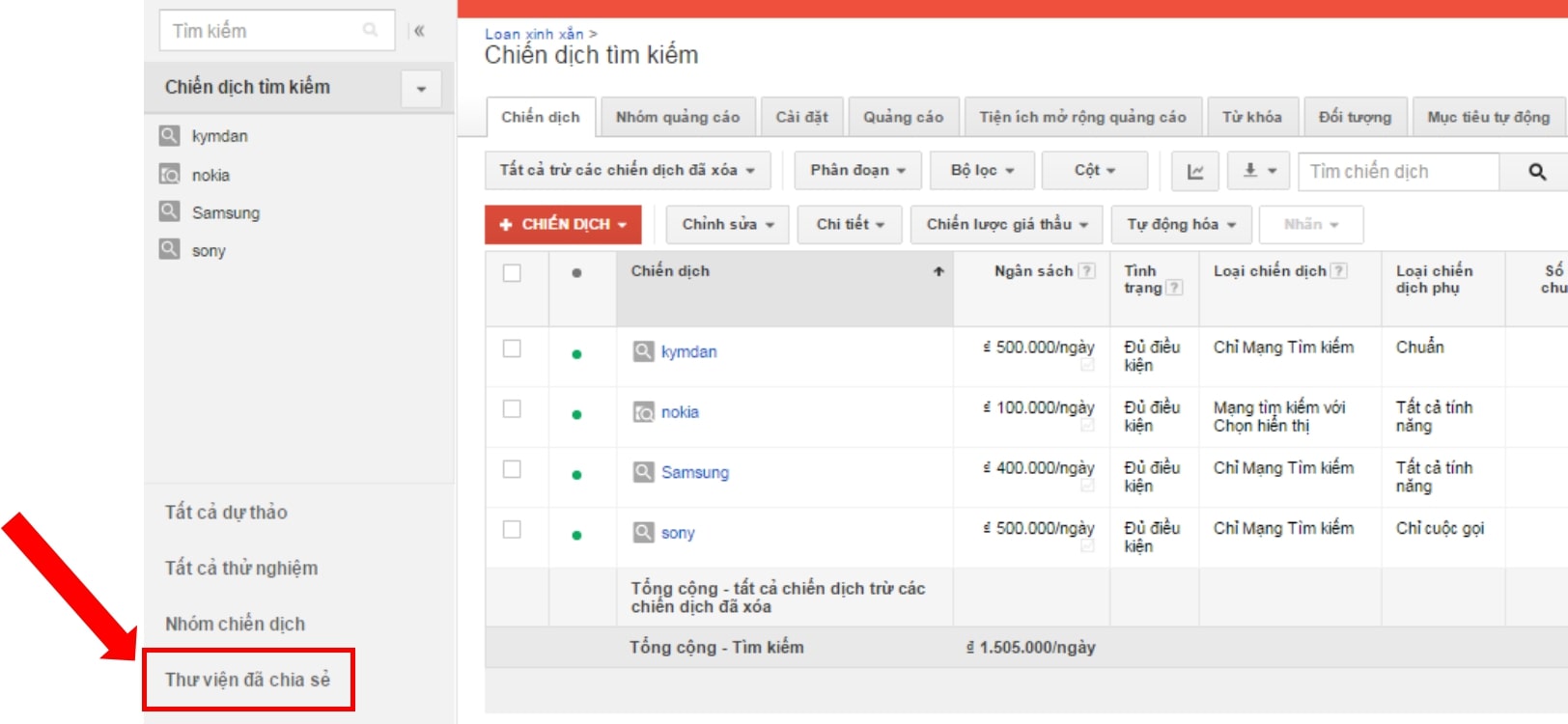1568x724 pixels.
Task: Open the Mục tiêu tự động tab
Action: click(1489, 117)
